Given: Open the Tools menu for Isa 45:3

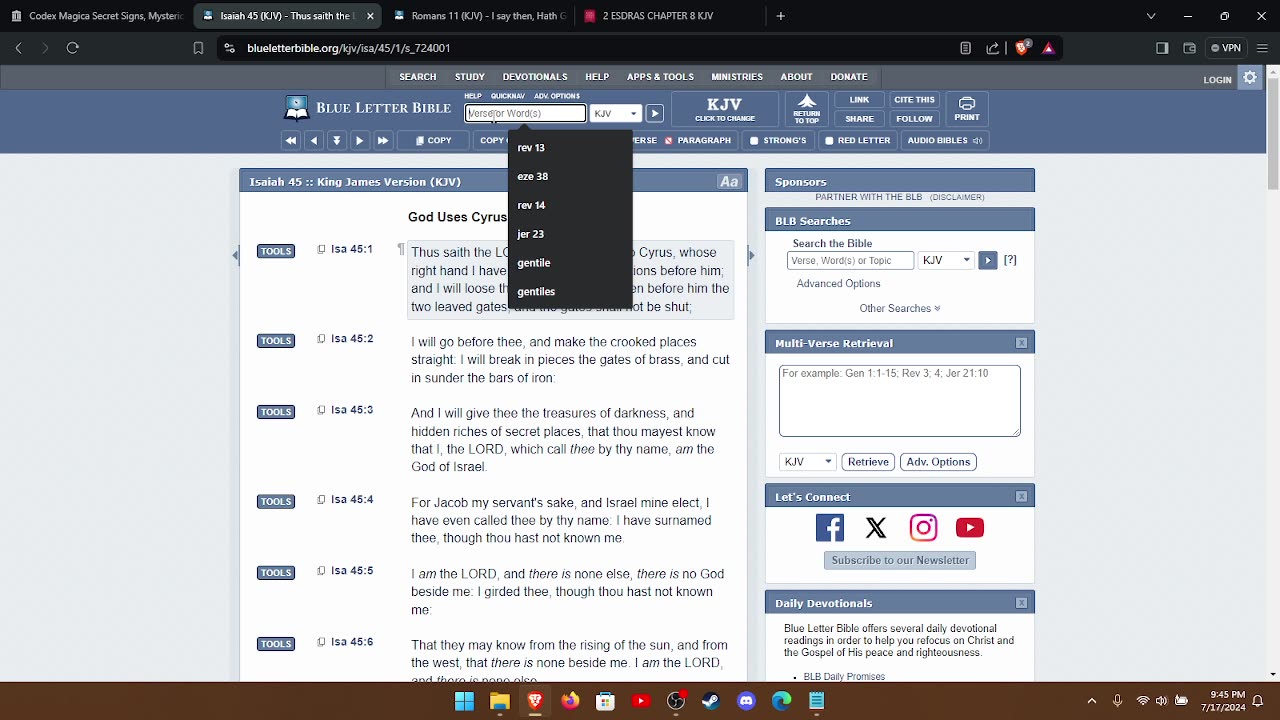Looking at the screenshot, I should pyautogui.click(x=276, y=412).
